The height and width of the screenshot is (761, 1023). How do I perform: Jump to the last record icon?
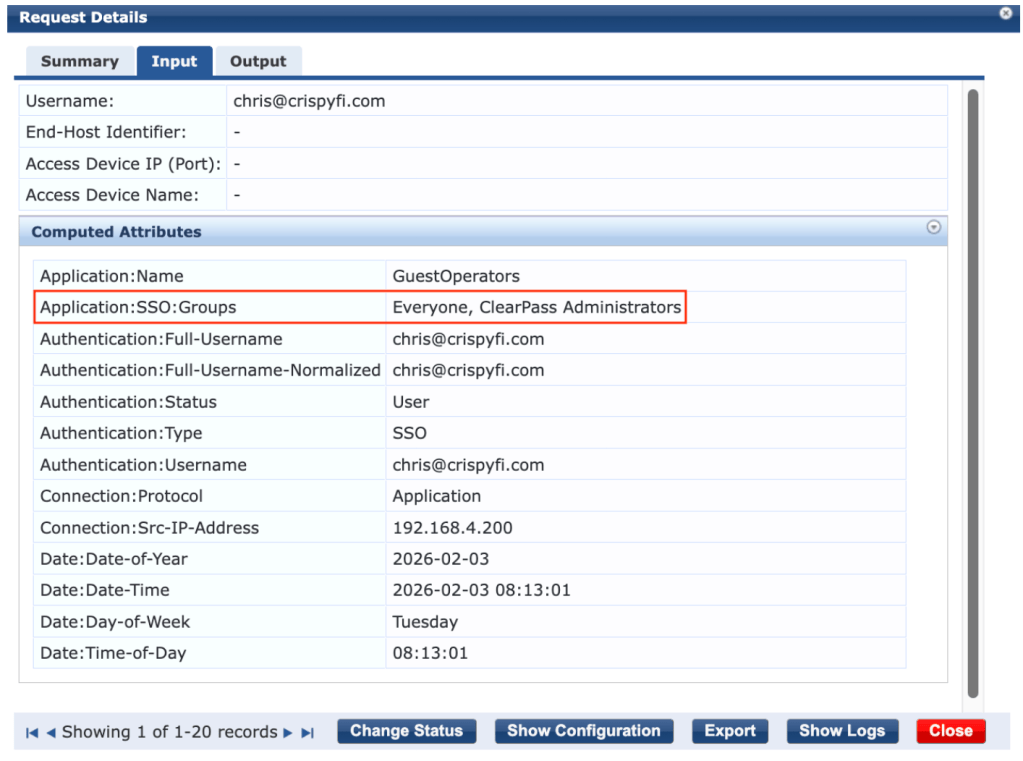(x=307, y=733)
